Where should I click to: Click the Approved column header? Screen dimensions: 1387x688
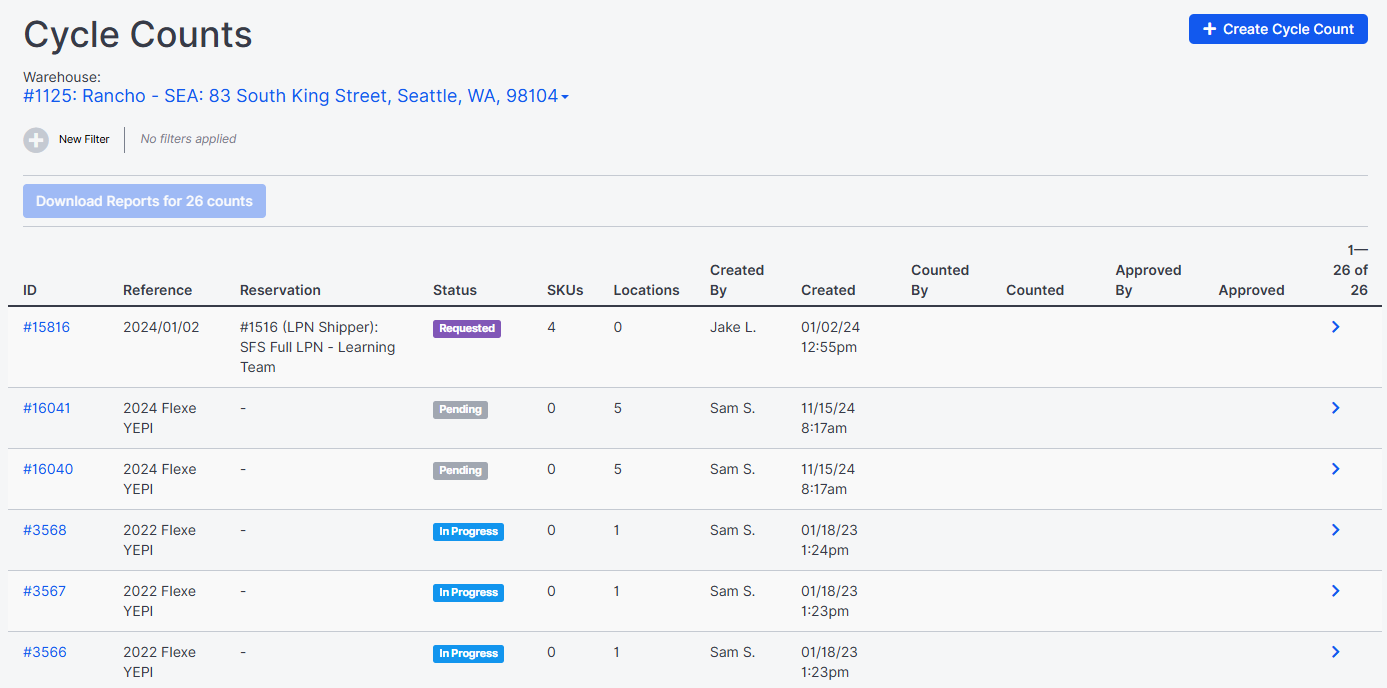point(1251,290)
